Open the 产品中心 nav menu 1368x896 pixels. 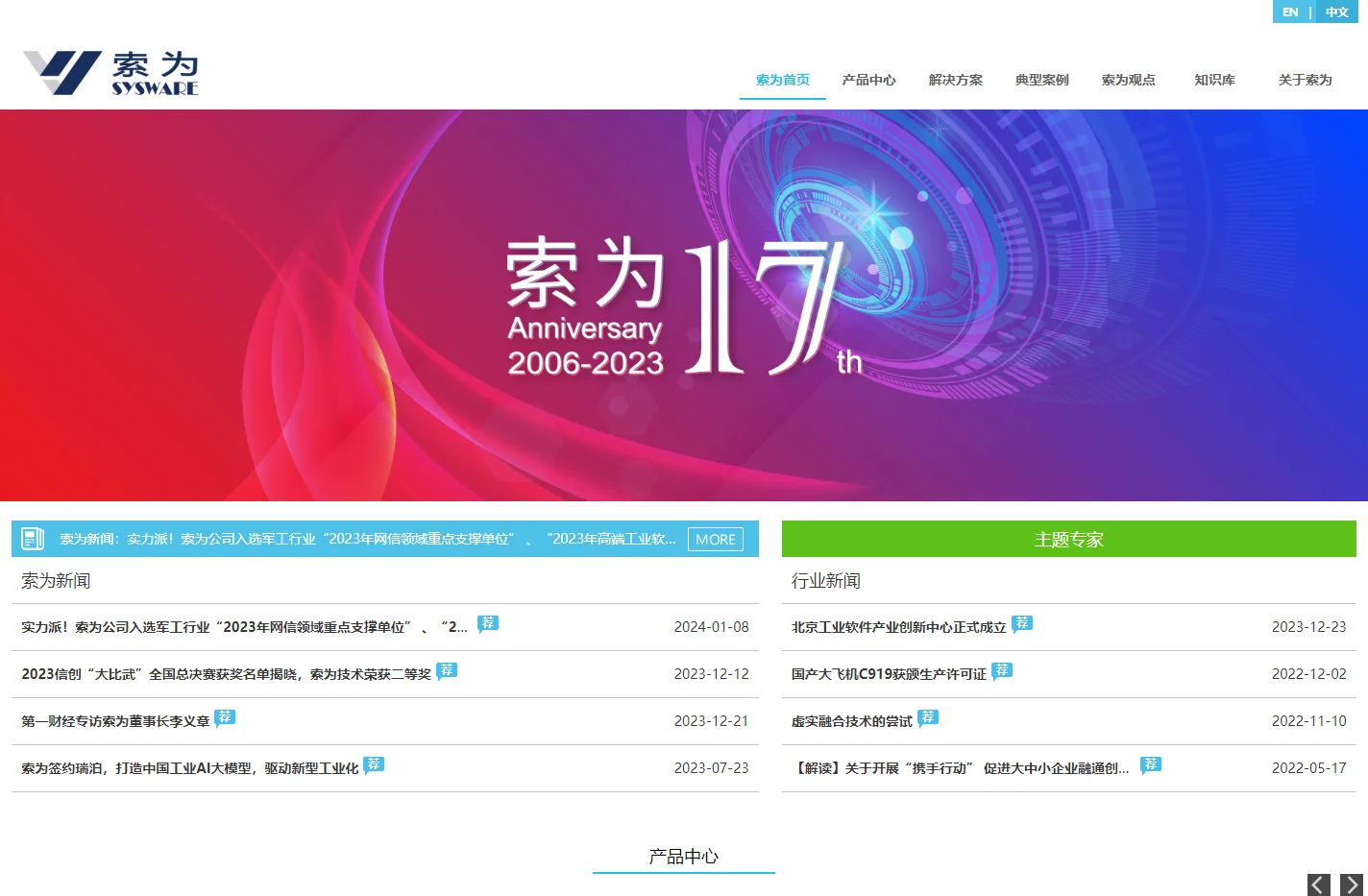pyautogui.click(x=869, y=80)
